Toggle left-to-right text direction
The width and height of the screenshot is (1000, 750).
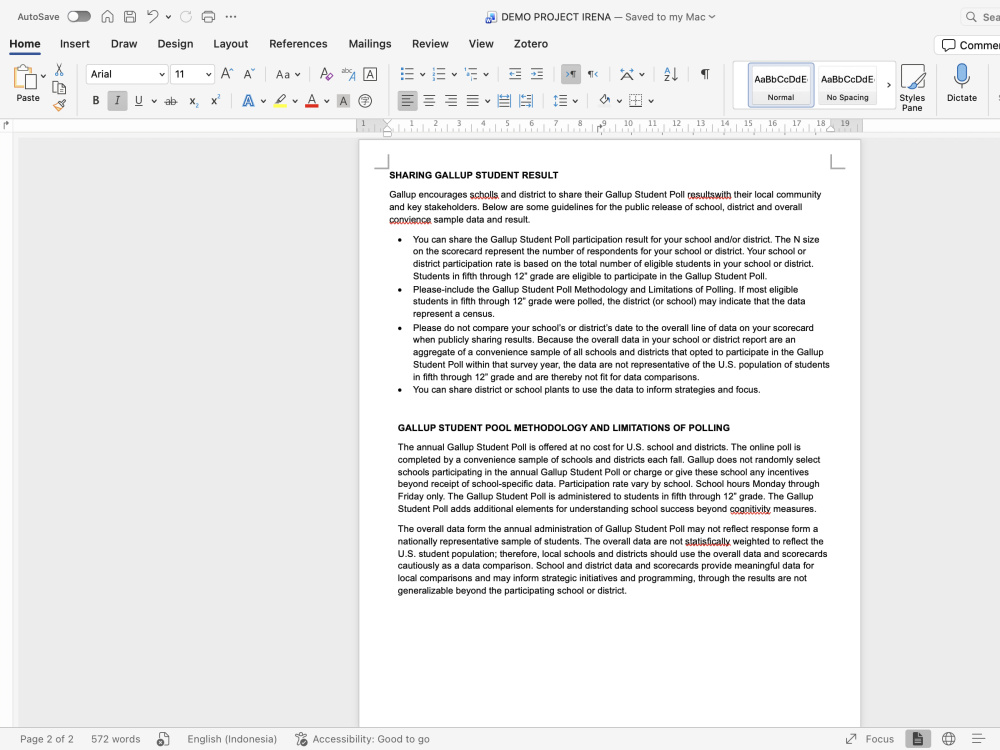(571, 74)
